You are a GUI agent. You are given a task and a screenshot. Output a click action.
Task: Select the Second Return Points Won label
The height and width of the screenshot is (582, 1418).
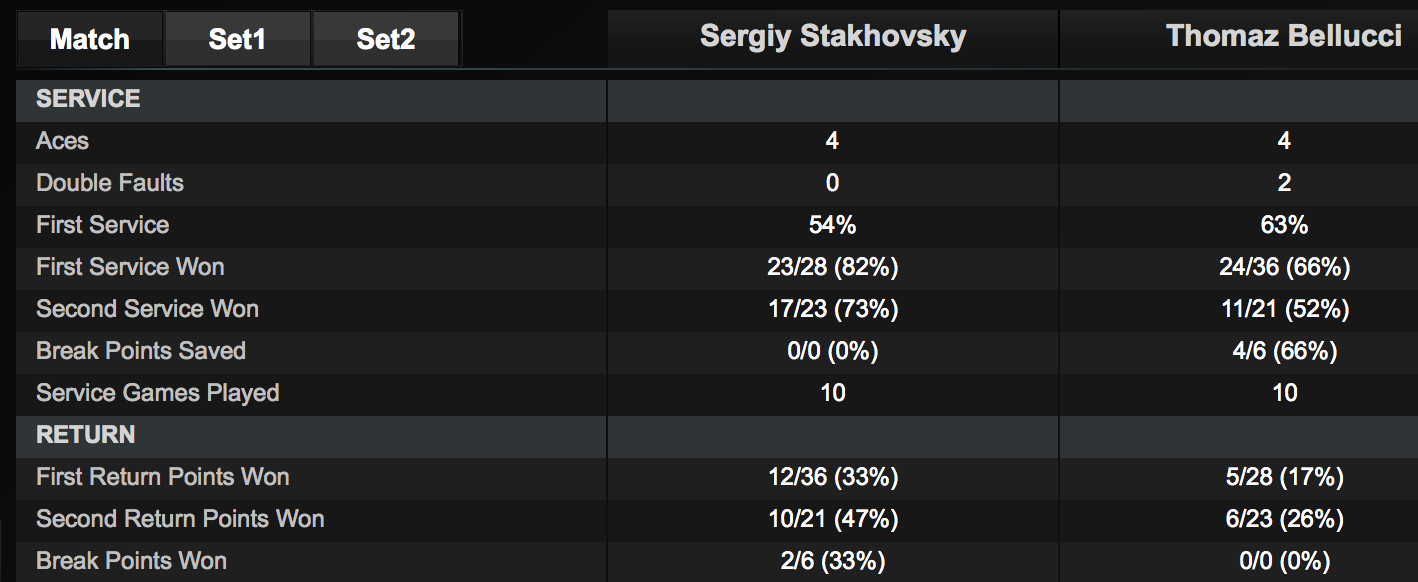point(180,519)
